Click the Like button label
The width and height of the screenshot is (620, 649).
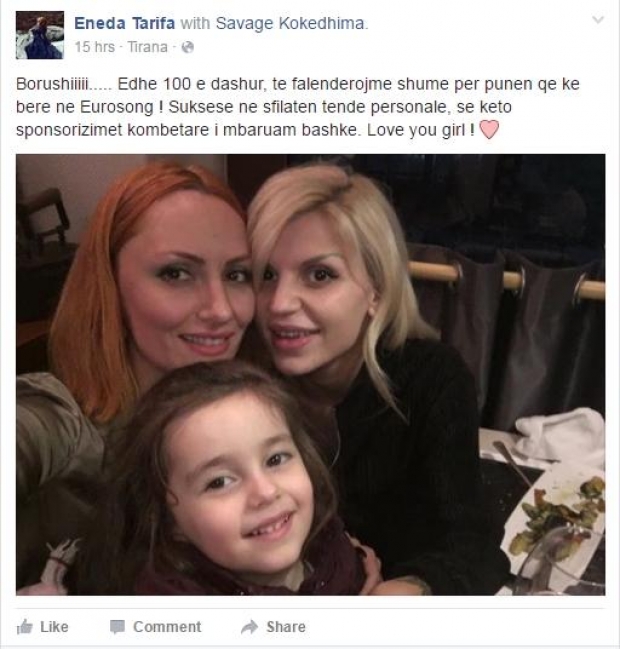(54, 627)
